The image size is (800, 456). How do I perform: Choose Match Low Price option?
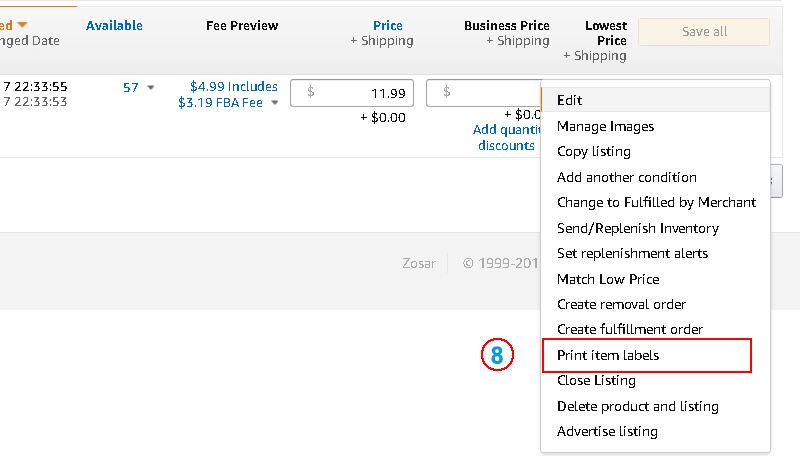tap(608, 279)
